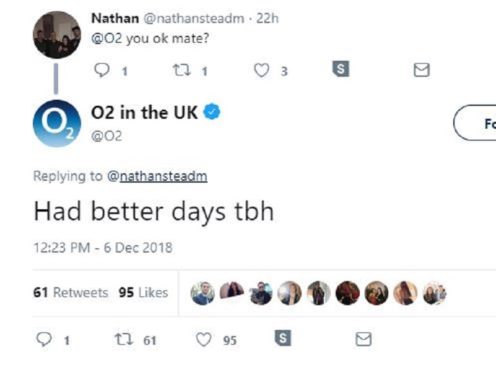Retweet Nathan's tweet
The width and height of the screenshot is (496, 372).
tap(182, 70)
